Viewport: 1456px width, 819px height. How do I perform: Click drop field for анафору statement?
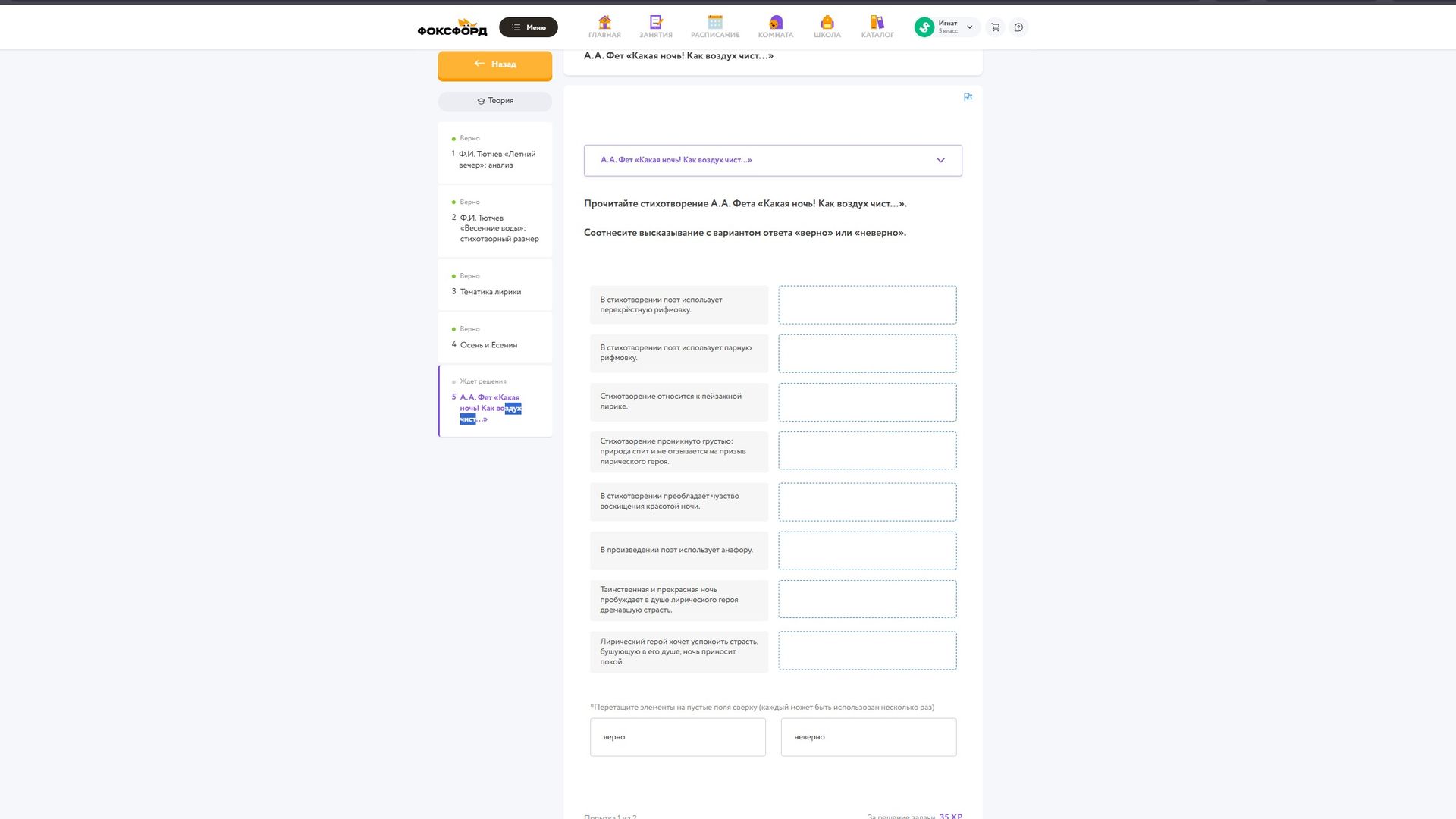(x=868, y=551)
